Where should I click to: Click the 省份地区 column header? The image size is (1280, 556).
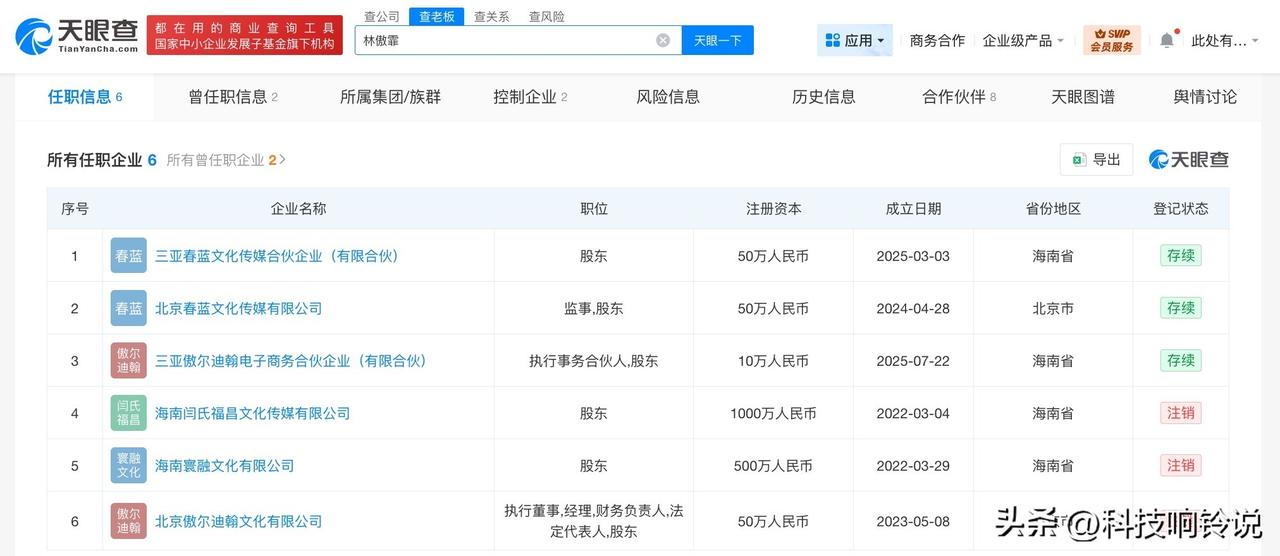coord(1053,208)
